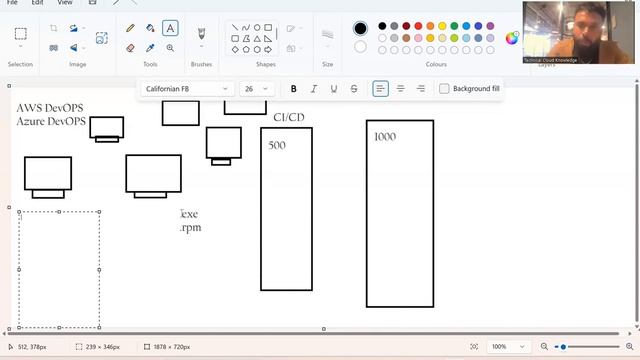
Task: Click the CI/CD label on canvas
Action: pos(289,118)
